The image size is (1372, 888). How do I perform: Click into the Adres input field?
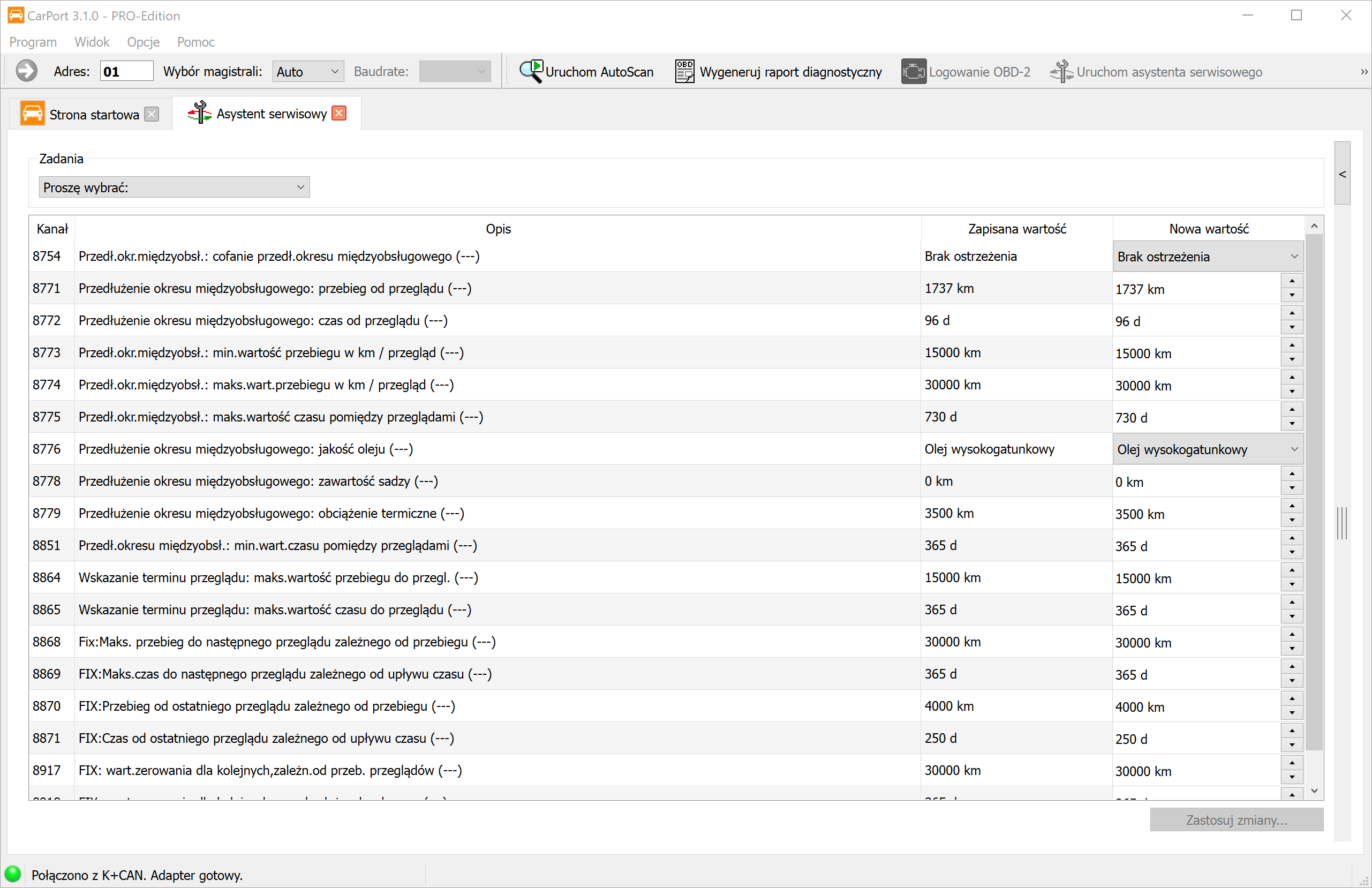(x=126, y=72)
